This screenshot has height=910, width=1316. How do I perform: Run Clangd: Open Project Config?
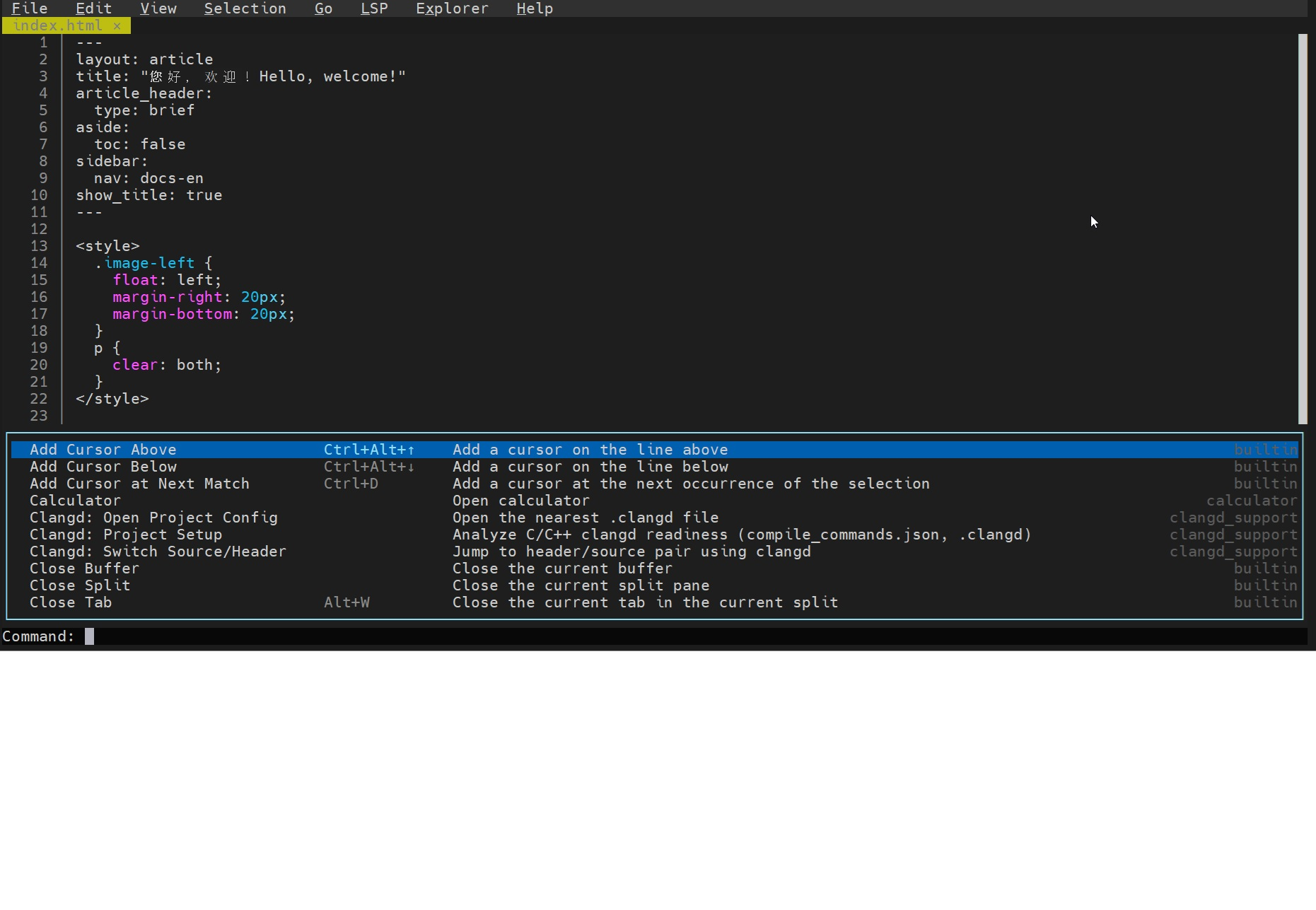[x=153, y=518]
